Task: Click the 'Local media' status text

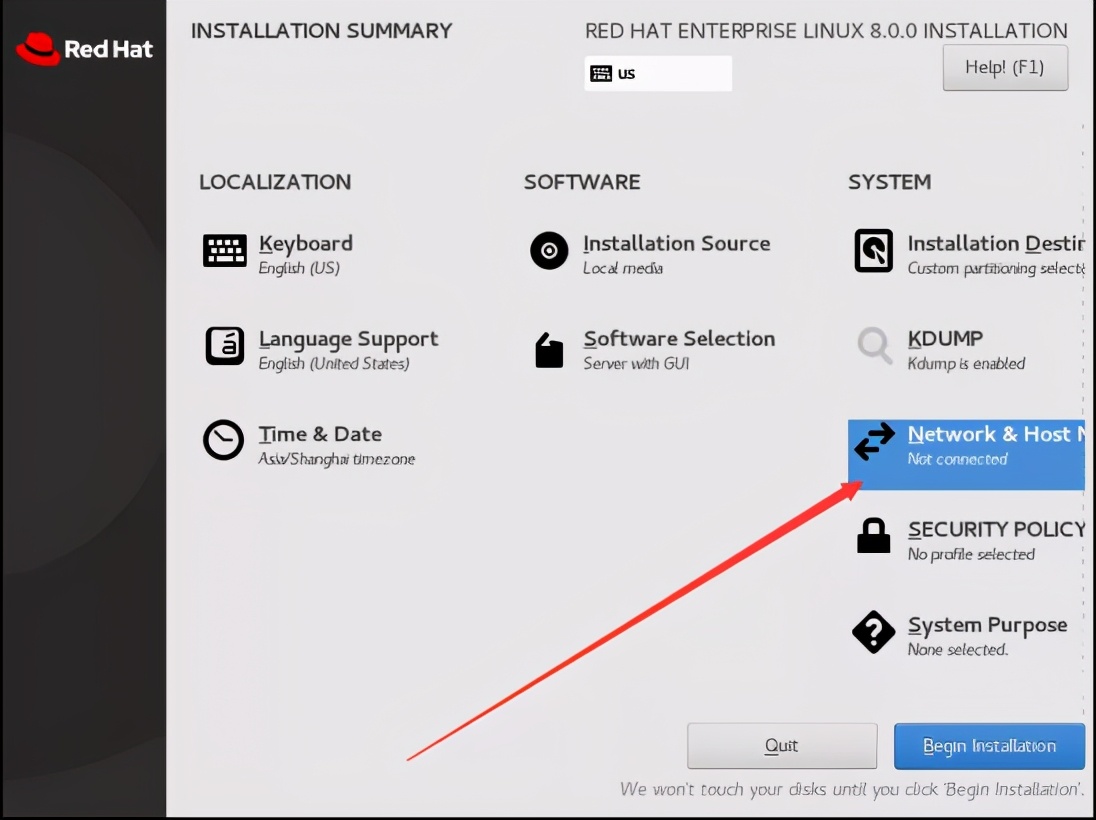Action: click(x=623, y=268)
